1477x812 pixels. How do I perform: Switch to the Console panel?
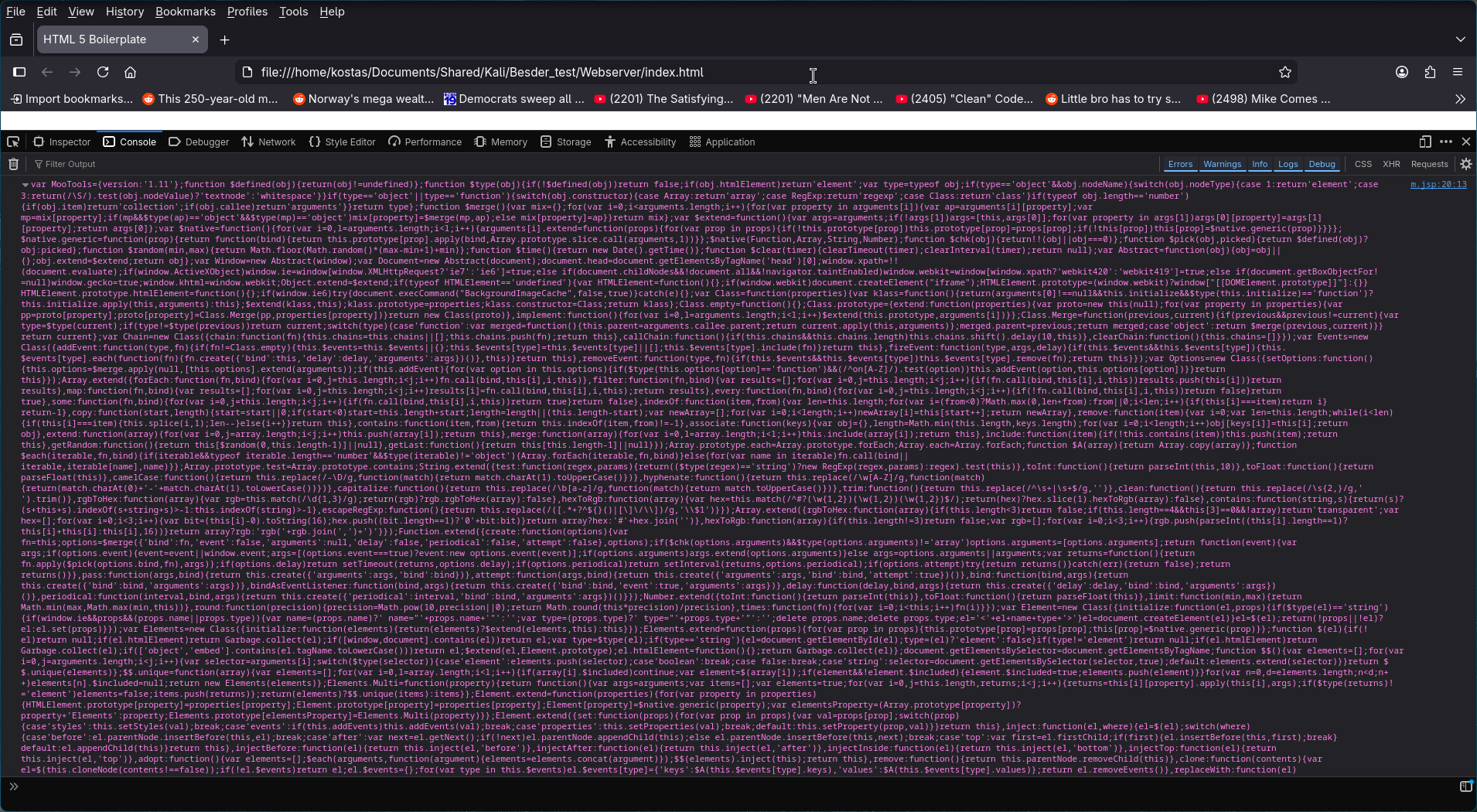point(130,142)
